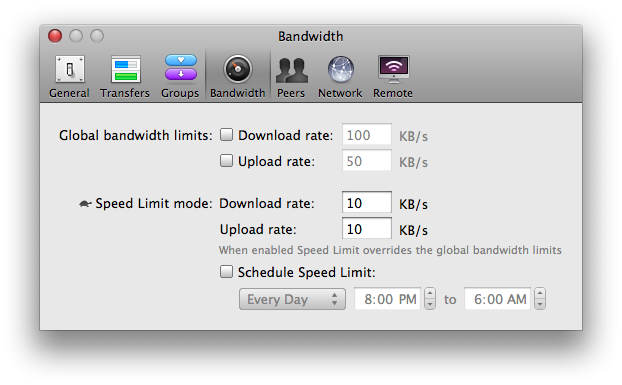Click the global download rate 100 field
Image resolution: width=622 pixels, height=385 pixels.
(367, 135)
